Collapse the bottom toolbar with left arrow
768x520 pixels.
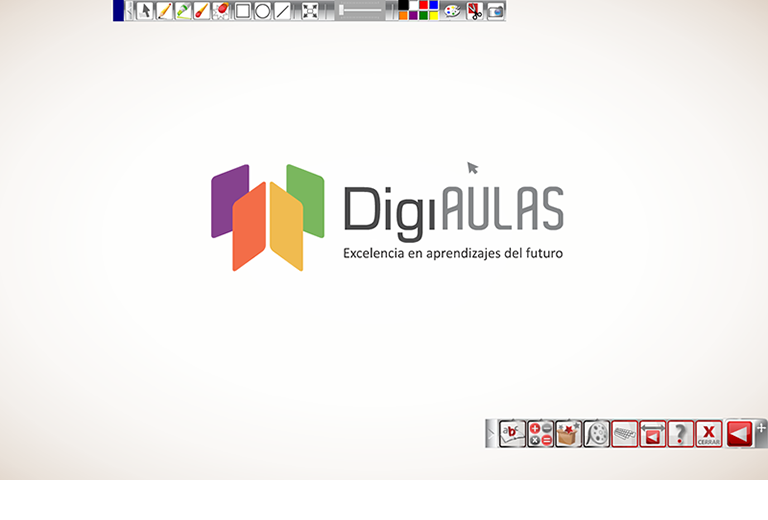click(738, 433)
